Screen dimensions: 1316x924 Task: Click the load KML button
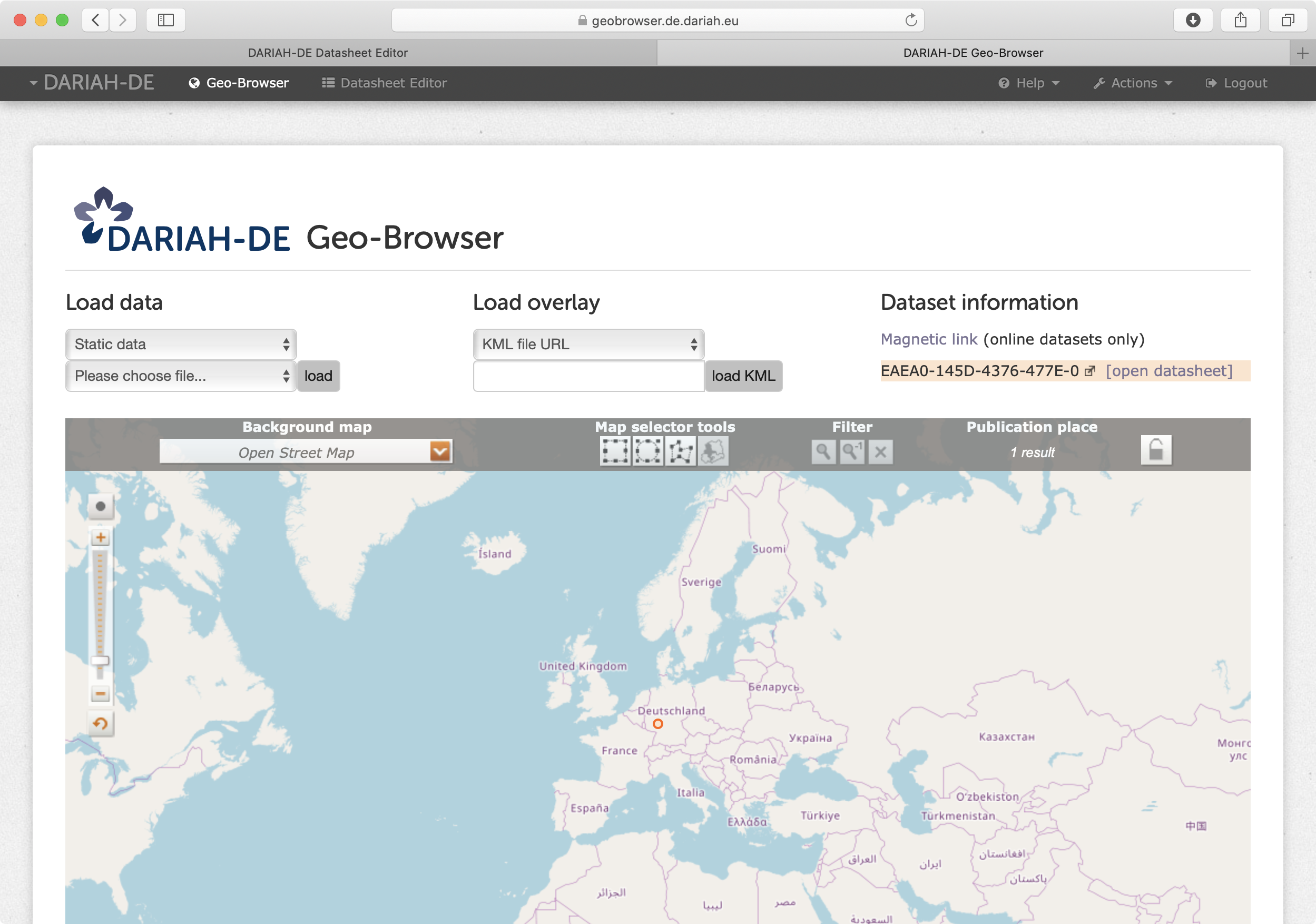tap(744, 376)
